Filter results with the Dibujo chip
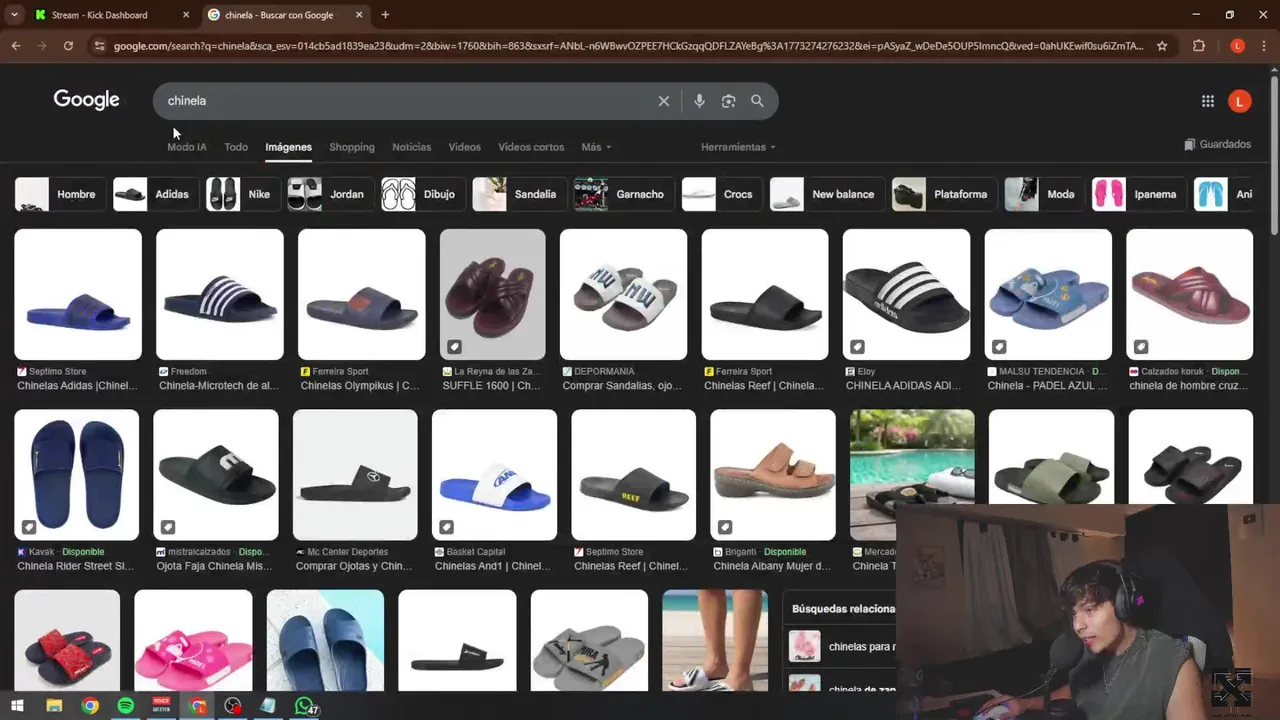The height and width of the screenshot is (720, 1280). pyautogui.click(x=421, y=194)
